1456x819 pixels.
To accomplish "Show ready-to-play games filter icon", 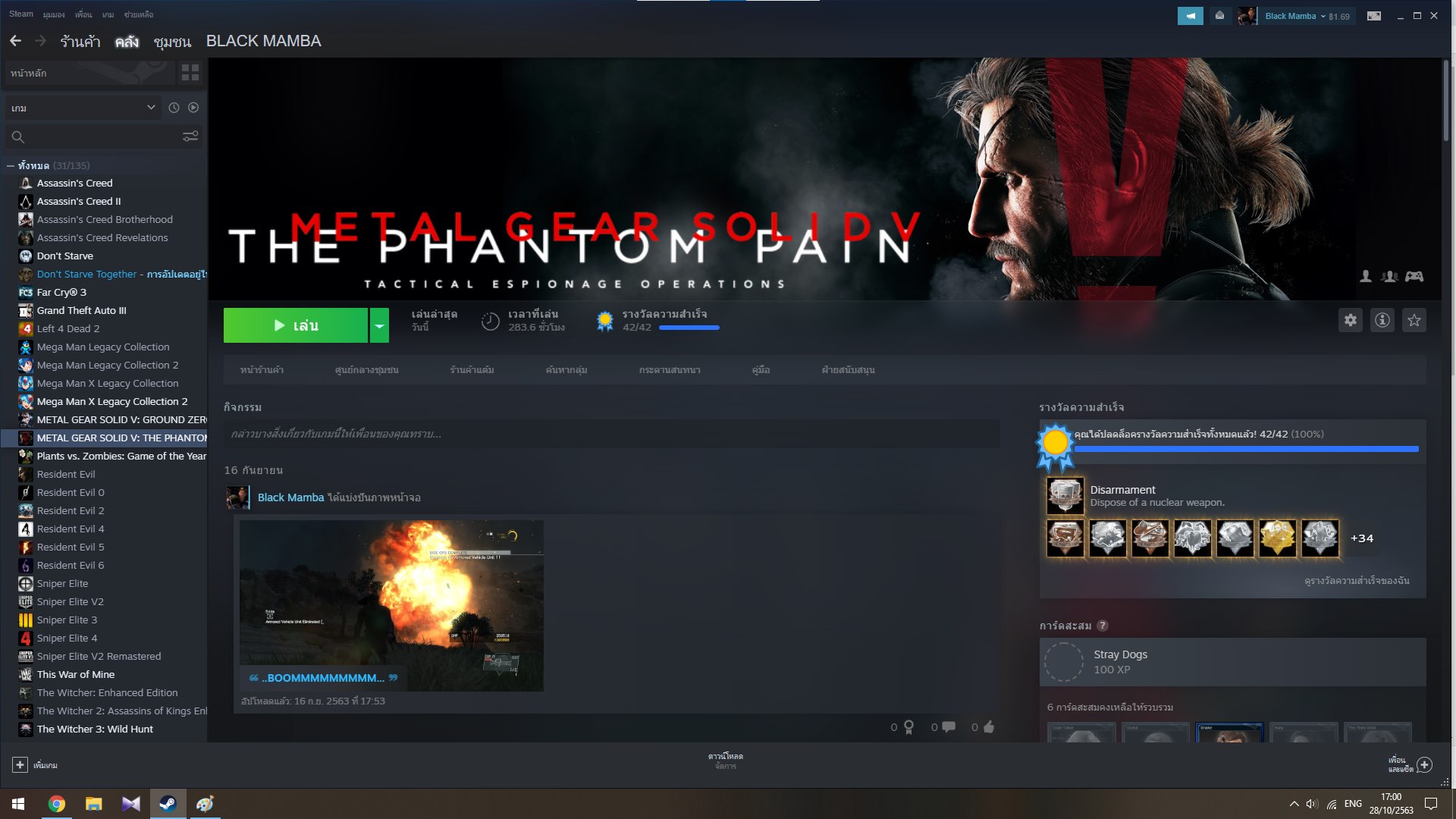I will coord(193,108).
